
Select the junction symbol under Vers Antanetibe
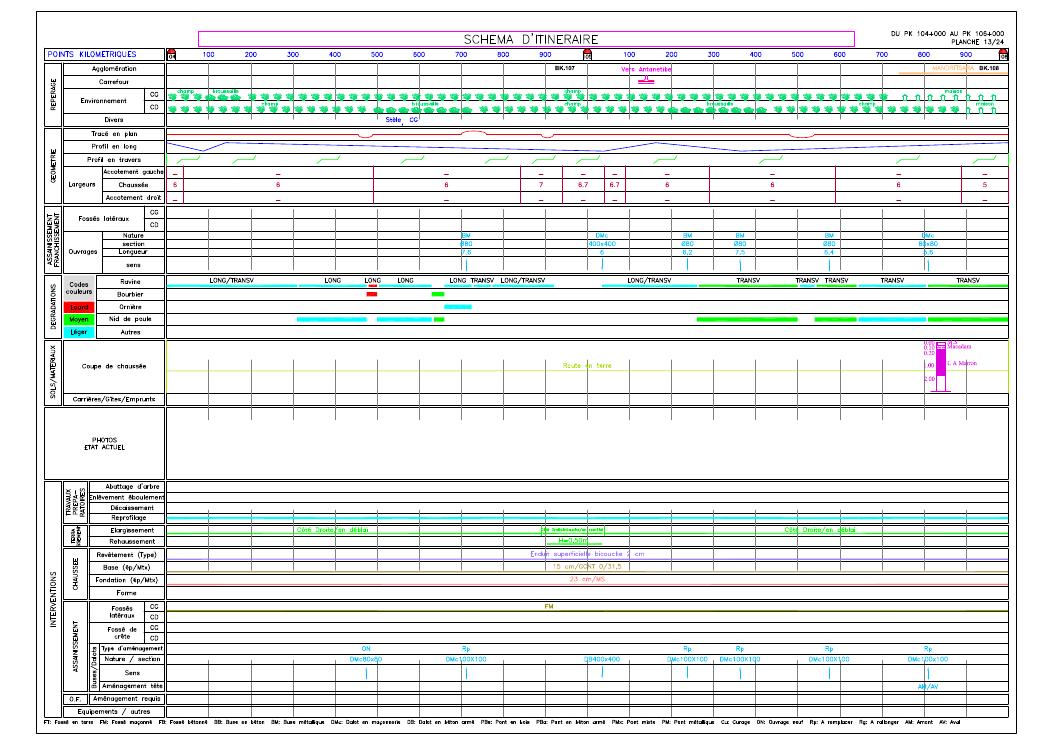tap(647, 80)
